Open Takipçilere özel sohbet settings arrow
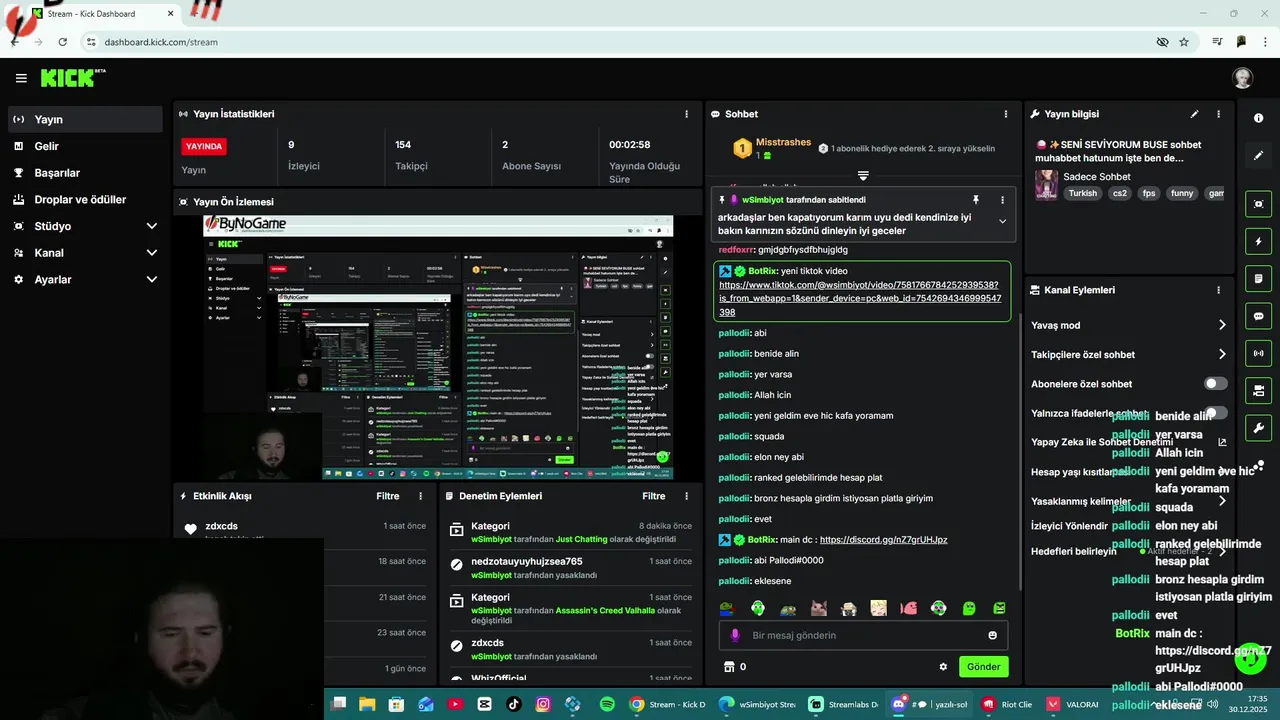 pos(1222,354)
